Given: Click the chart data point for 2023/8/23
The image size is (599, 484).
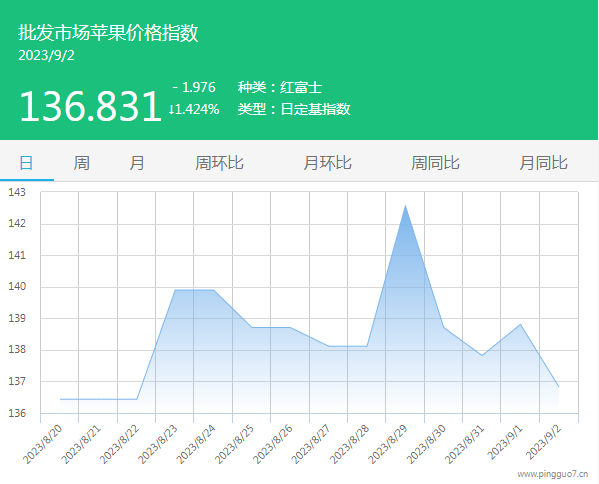Looking at the screenshot, I should 175,290.
